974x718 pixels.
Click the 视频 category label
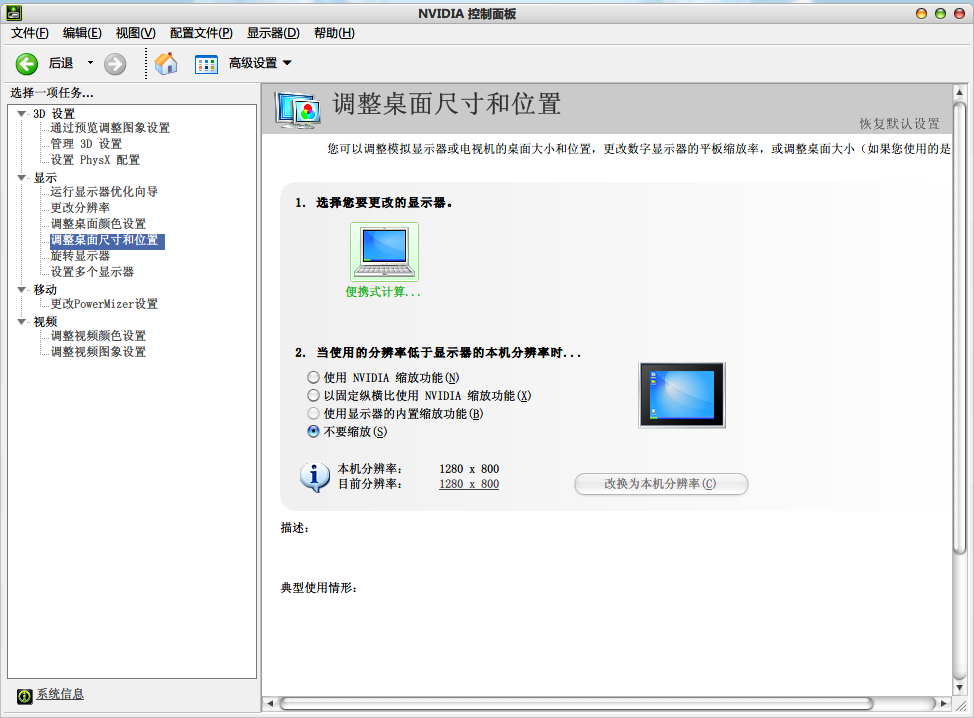tap(45, 322)
